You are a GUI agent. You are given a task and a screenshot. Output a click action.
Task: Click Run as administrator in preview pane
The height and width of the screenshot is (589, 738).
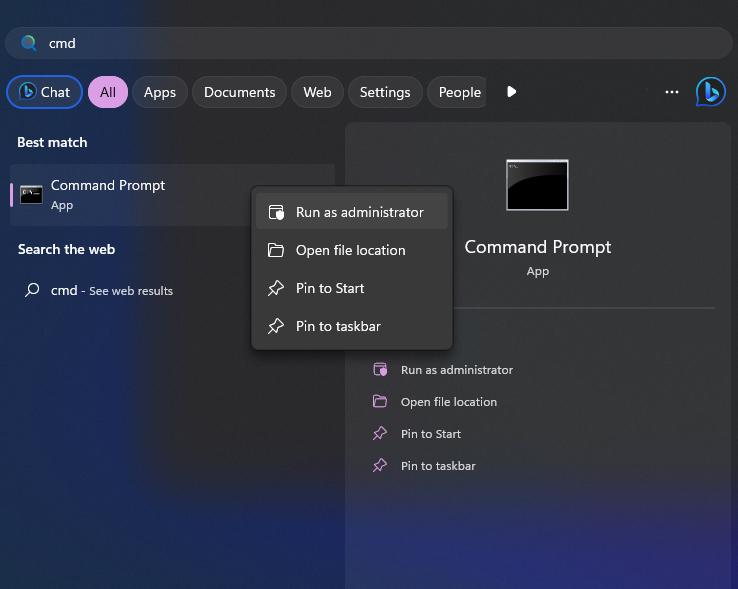457,370
